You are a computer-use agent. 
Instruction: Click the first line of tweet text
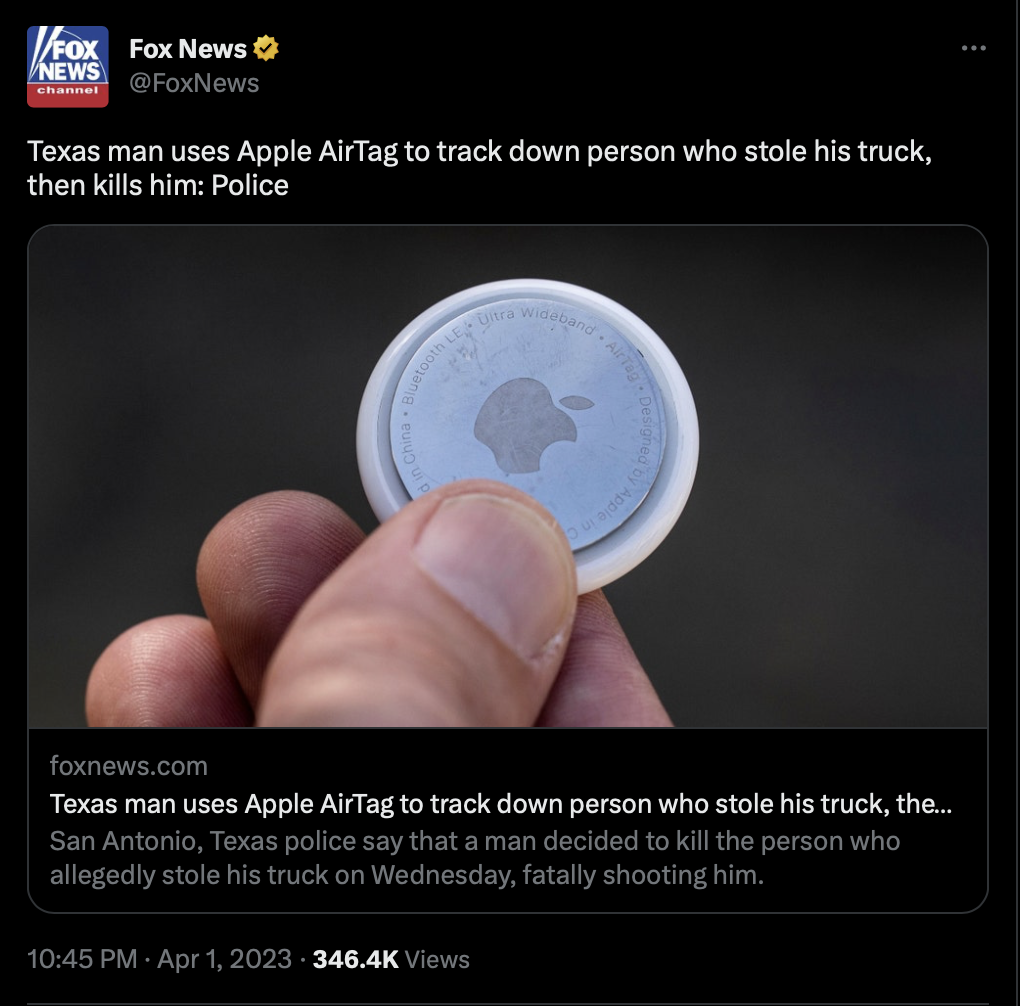(479, 152)
